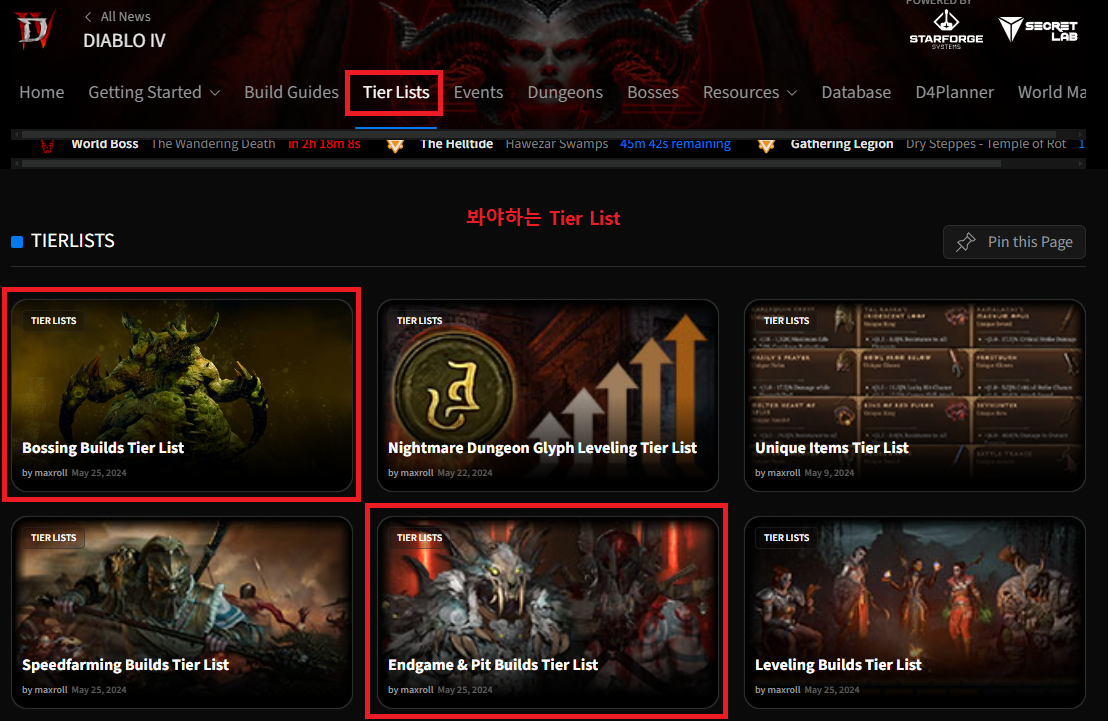The height and width of the screenshot is (721, 1109).
Task: Open the All News link
Action: point(125,16)
